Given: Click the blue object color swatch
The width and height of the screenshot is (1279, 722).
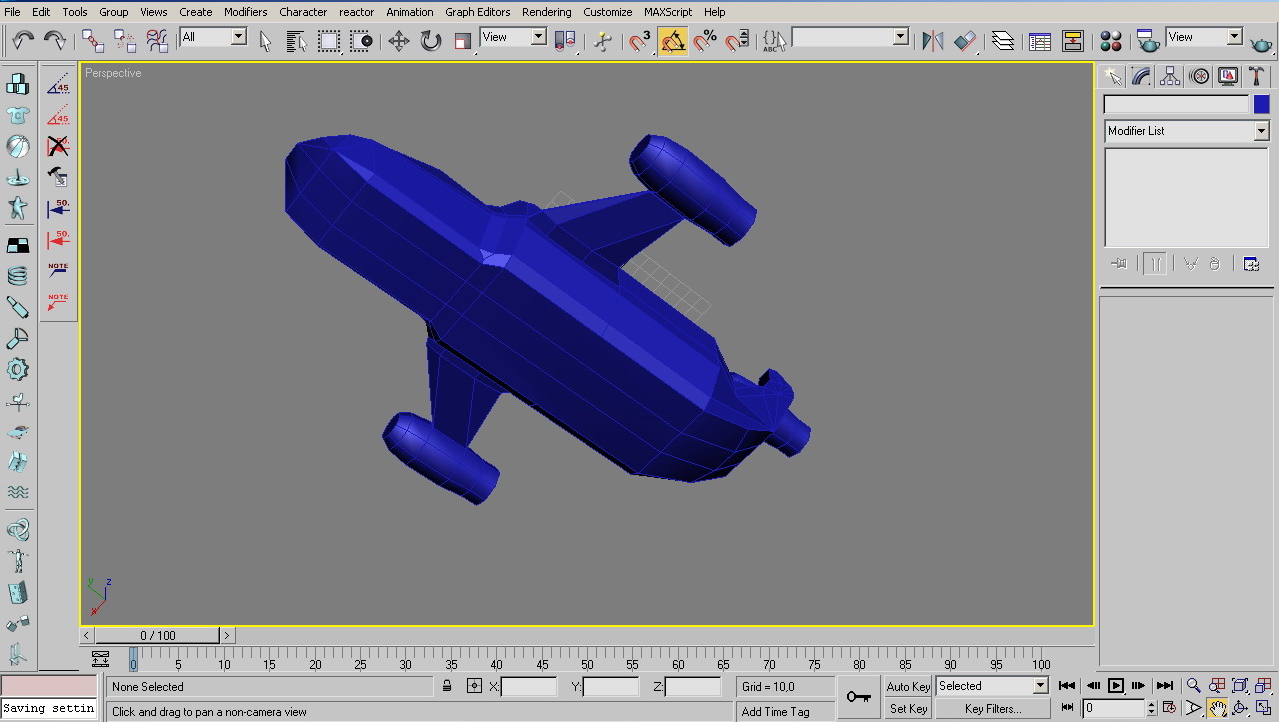Looking at the screenshot, I should pos(1261,104).
